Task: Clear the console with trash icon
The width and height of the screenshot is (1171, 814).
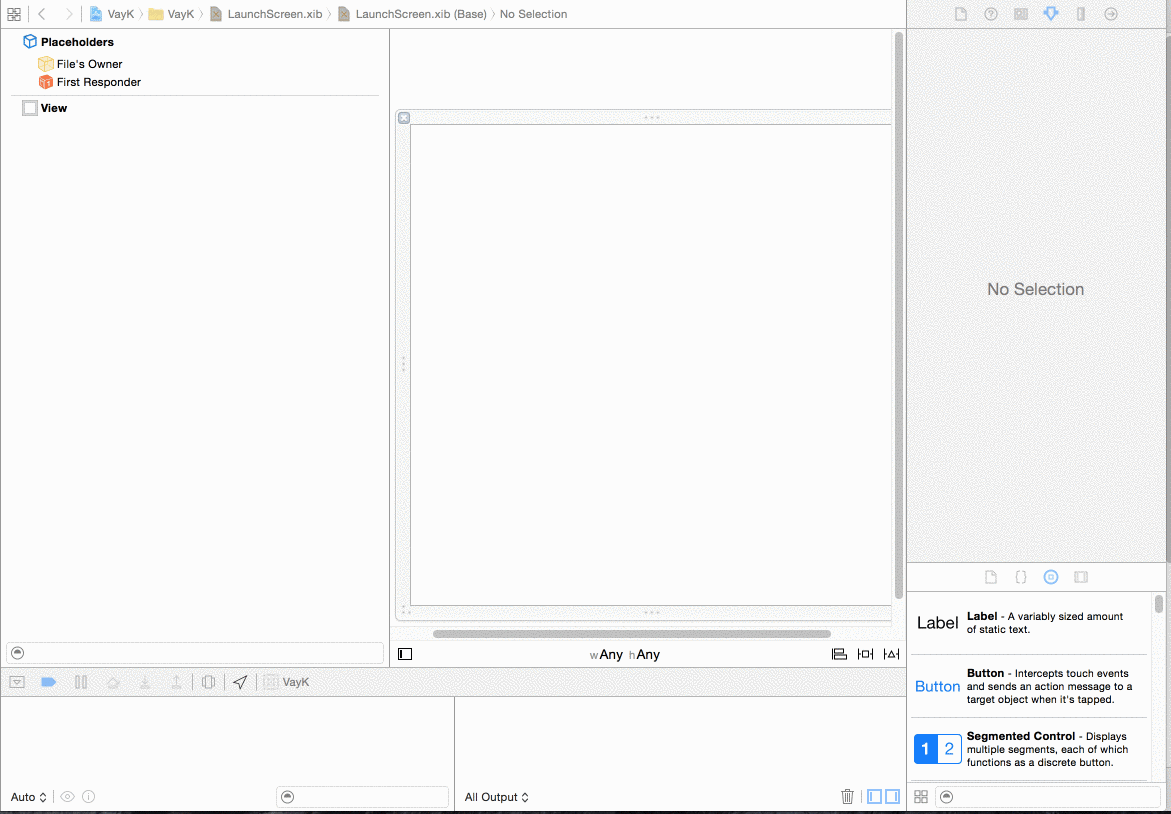Action: [847, 797]
